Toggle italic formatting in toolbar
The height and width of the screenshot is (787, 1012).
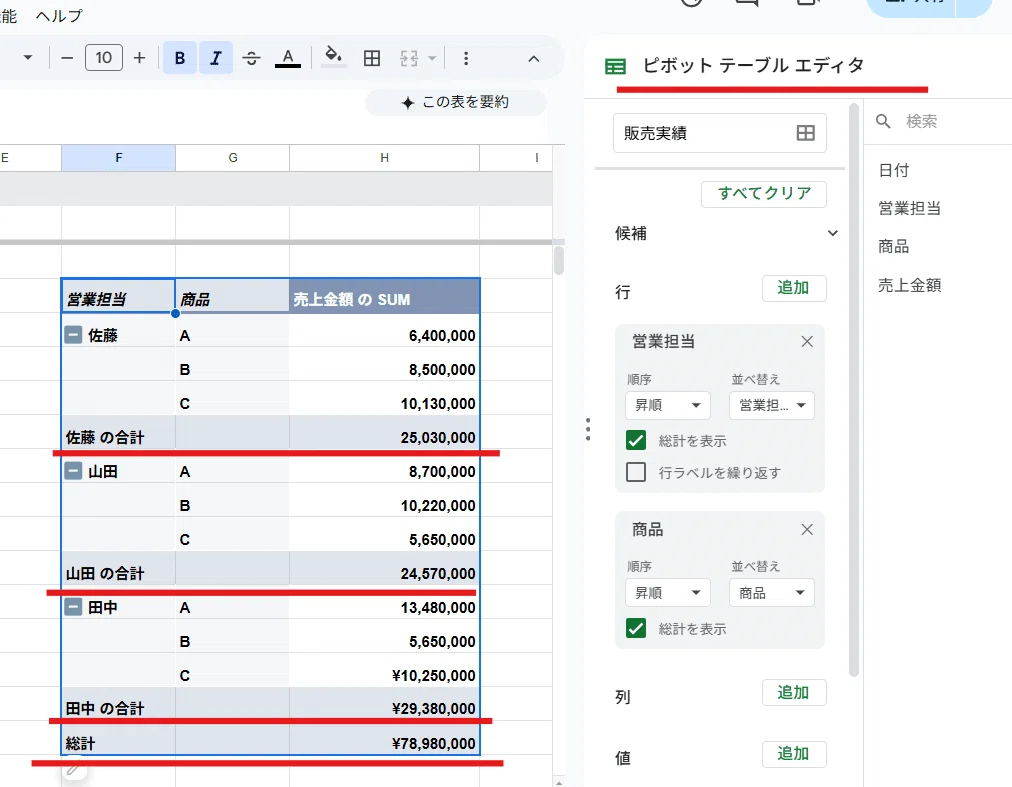216,58
